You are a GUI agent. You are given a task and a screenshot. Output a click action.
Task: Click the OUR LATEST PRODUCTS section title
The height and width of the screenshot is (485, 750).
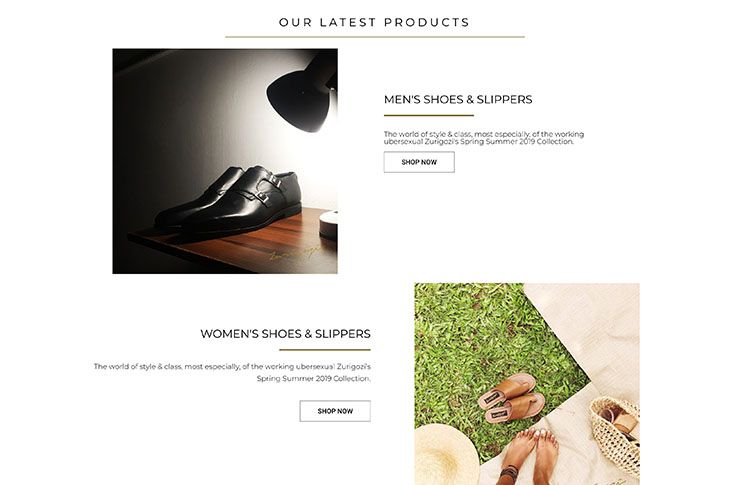pyautogui.click(x=375, y=22)
